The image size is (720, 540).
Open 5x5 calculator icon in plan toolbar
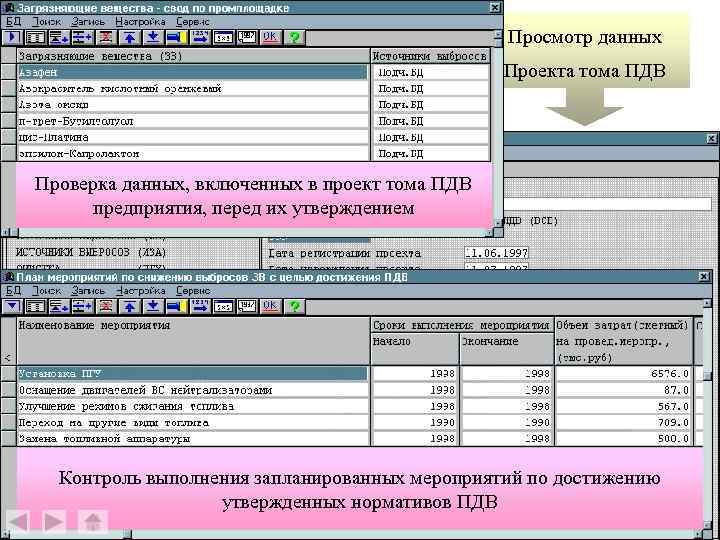[x=224, y=306]
